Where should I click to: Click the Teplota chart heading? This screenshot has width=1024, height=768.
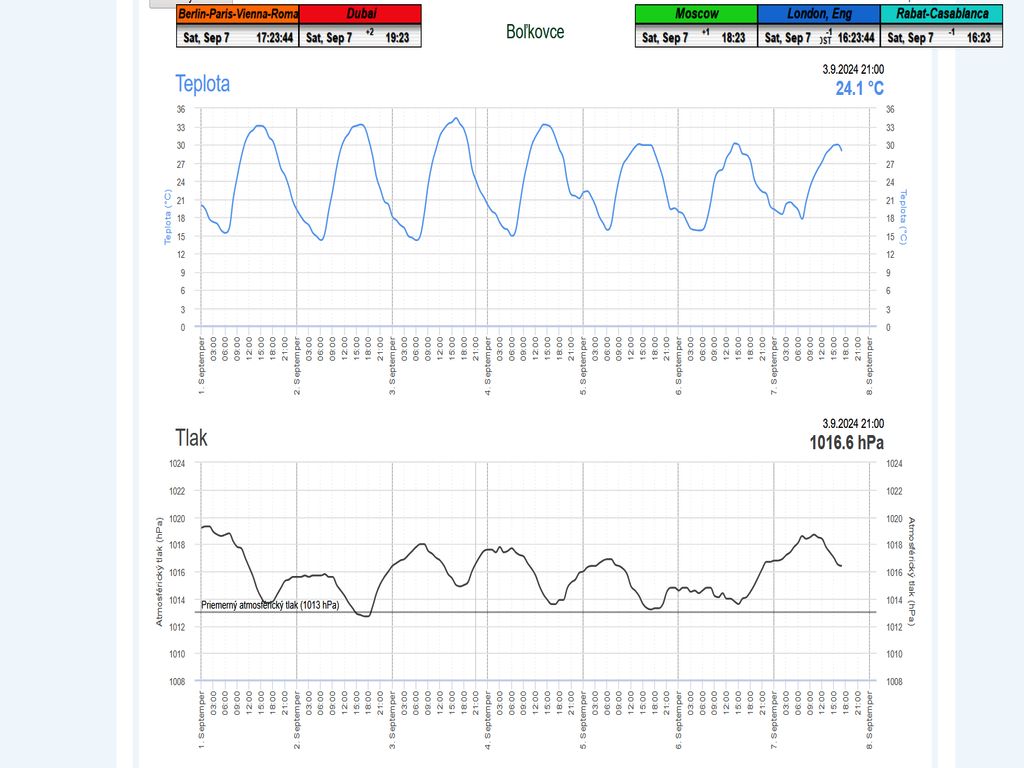coord(202,84)
